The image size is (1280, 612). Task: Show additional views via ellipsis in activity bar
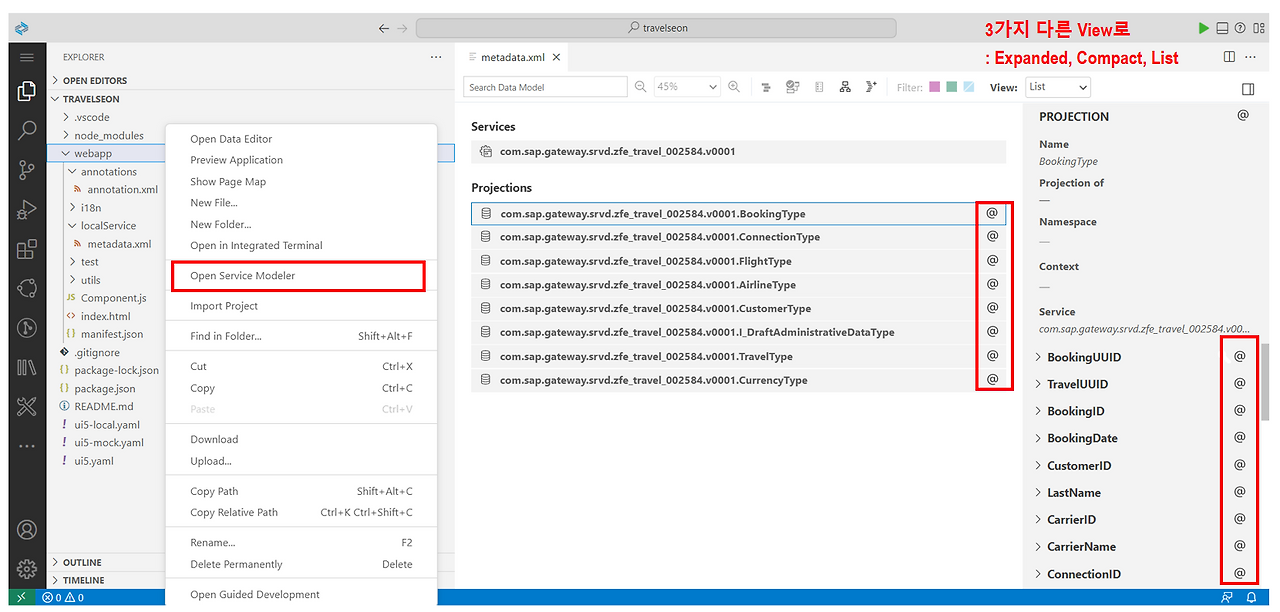(27, 446)
